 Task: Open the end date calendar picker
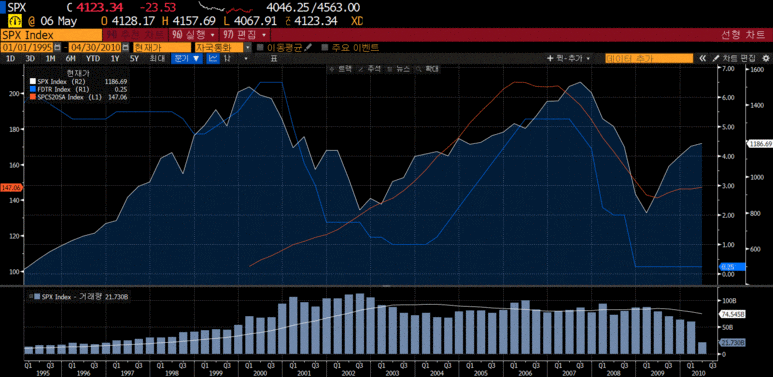125,48
